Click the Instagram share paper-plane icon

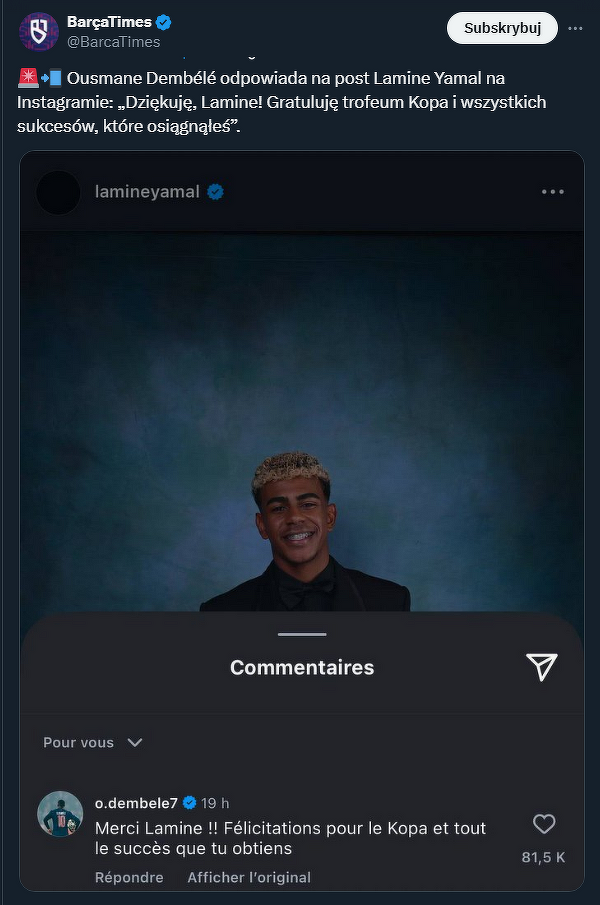541,667
